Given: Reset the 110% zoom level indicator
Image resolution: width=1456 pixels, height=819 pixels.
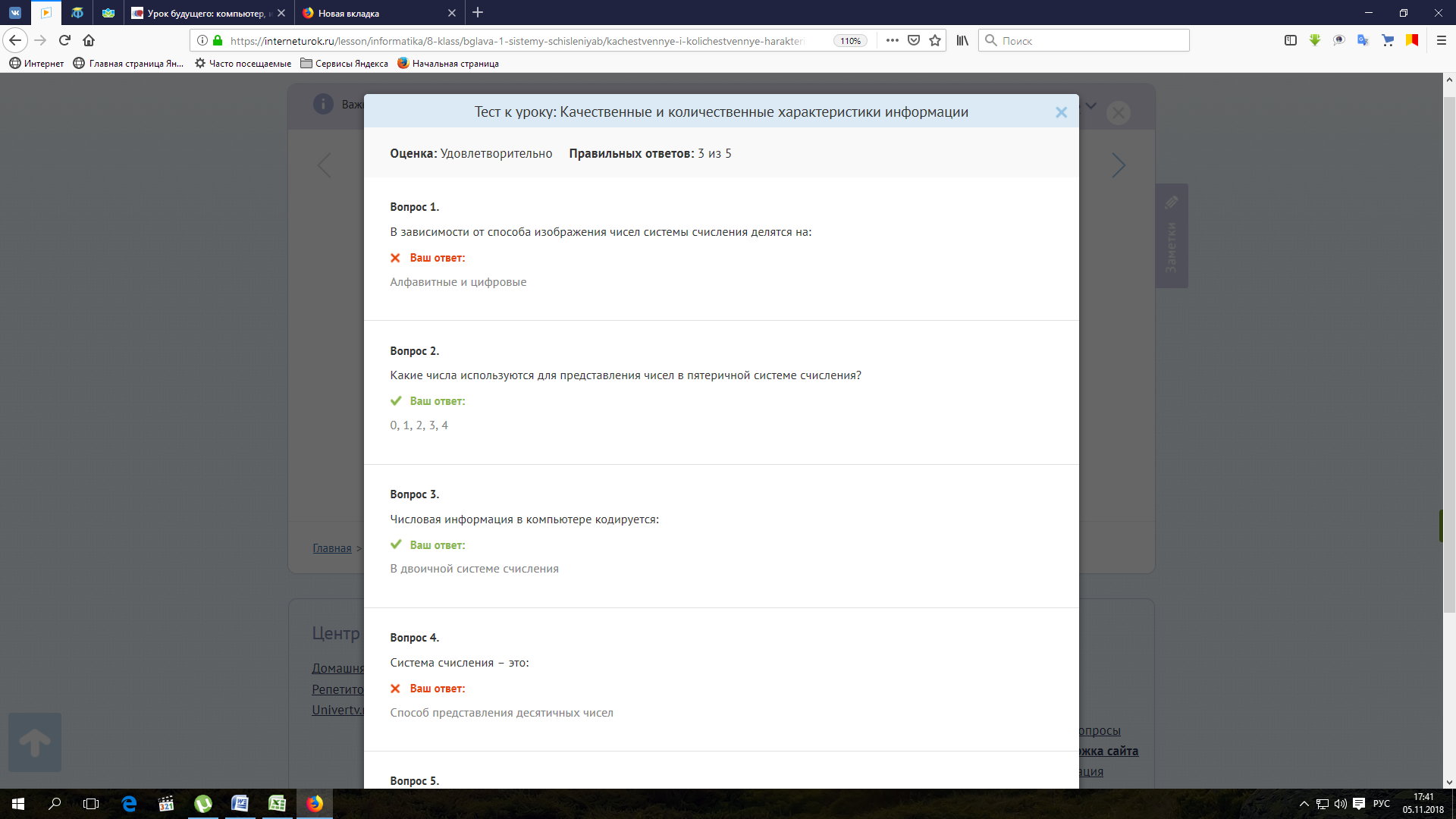Looking at the screenshot, I should pos(851,41).
